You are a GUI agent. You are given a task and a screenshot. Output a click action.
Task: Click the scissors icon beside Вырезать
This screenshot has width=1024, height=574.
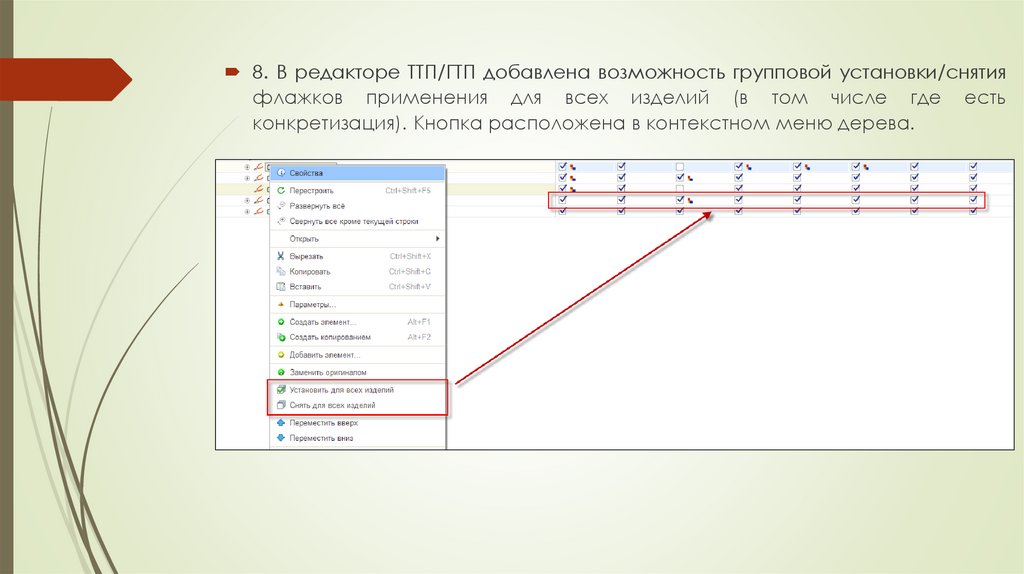point(281,256)
